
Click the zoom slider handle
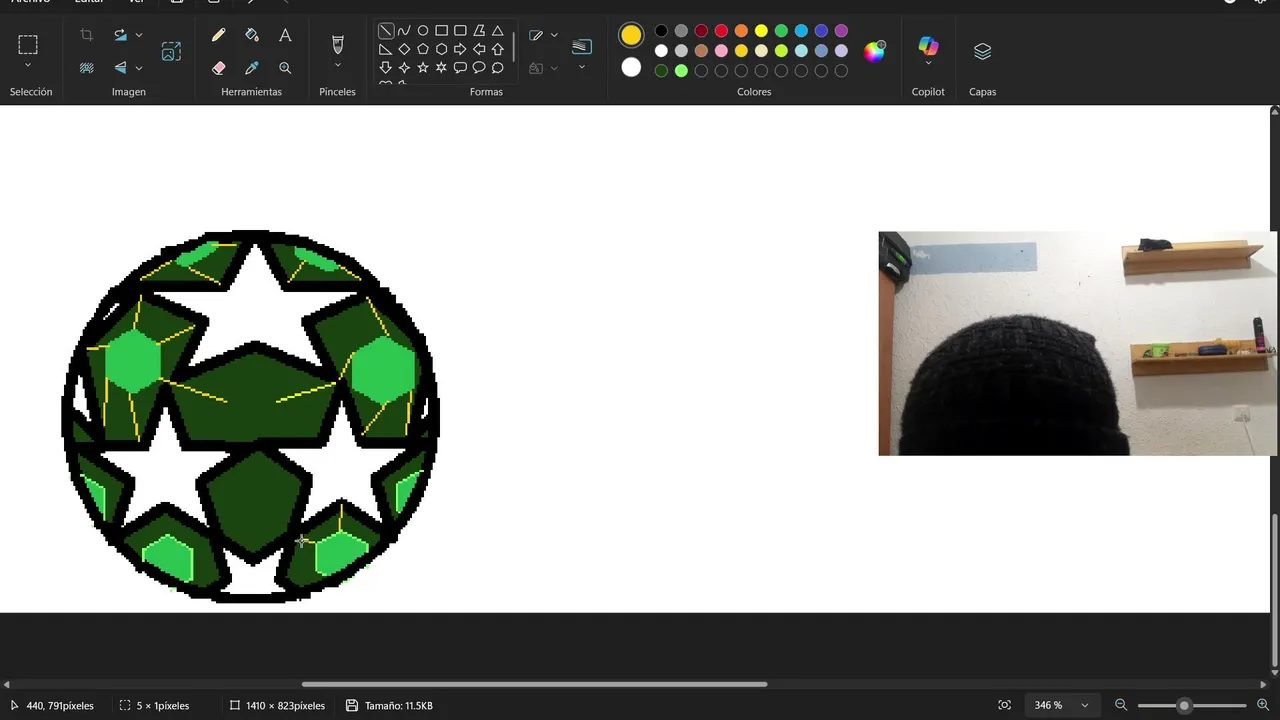pyautogui.click(x=1184, y=705)
